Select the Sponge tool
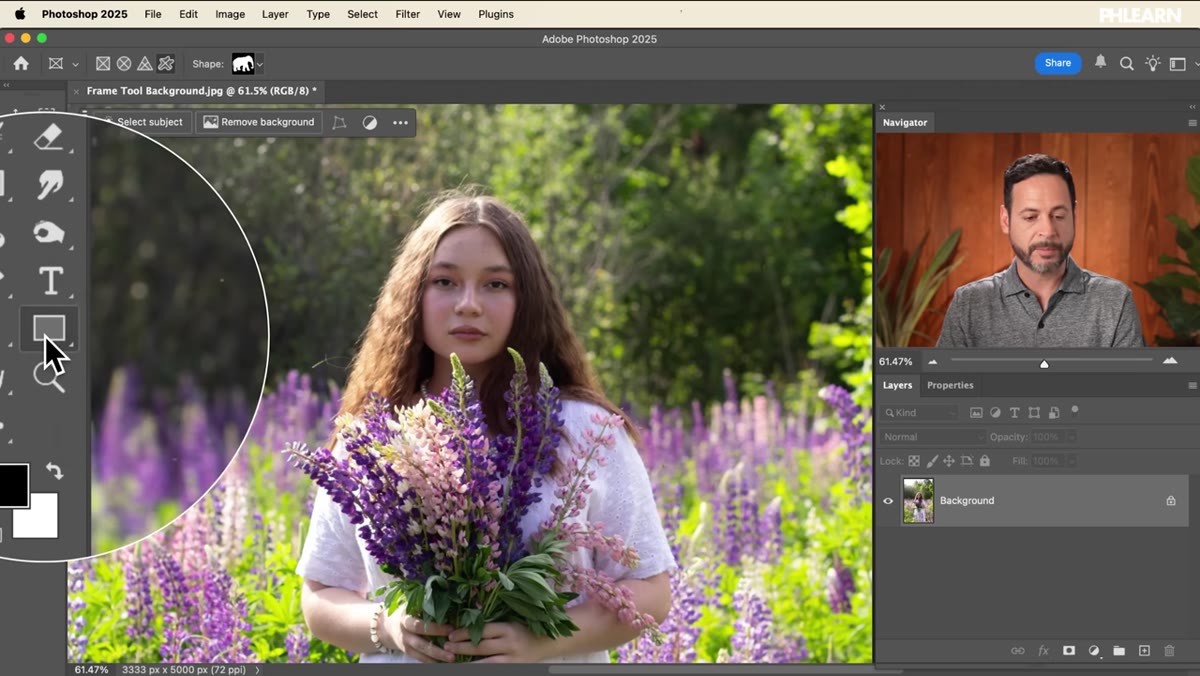The width and height of the screenshot is (1200, 676). [48, 233]
